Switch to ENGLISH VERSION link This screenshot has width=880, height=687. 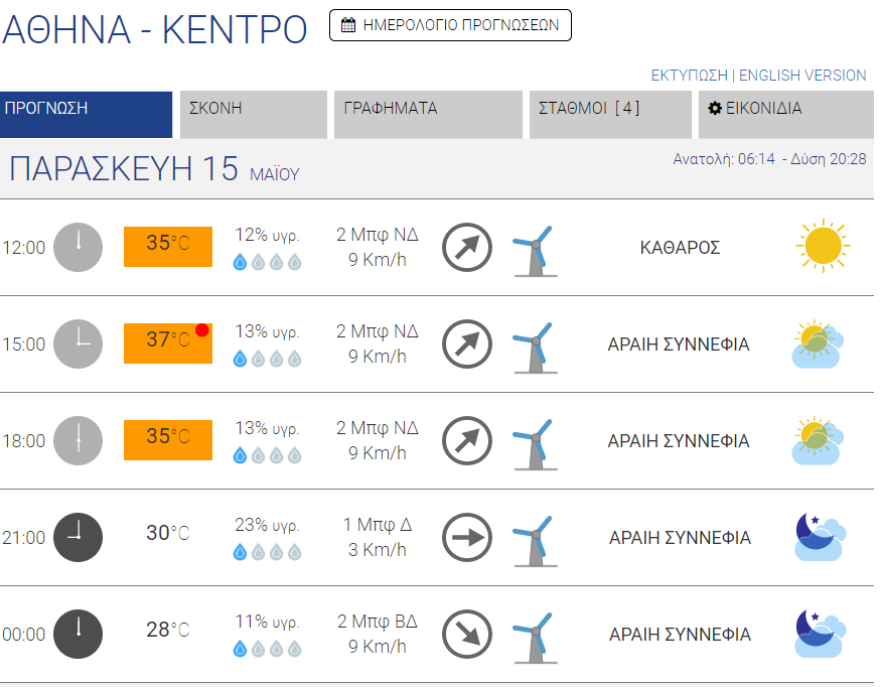coord(802,75)
